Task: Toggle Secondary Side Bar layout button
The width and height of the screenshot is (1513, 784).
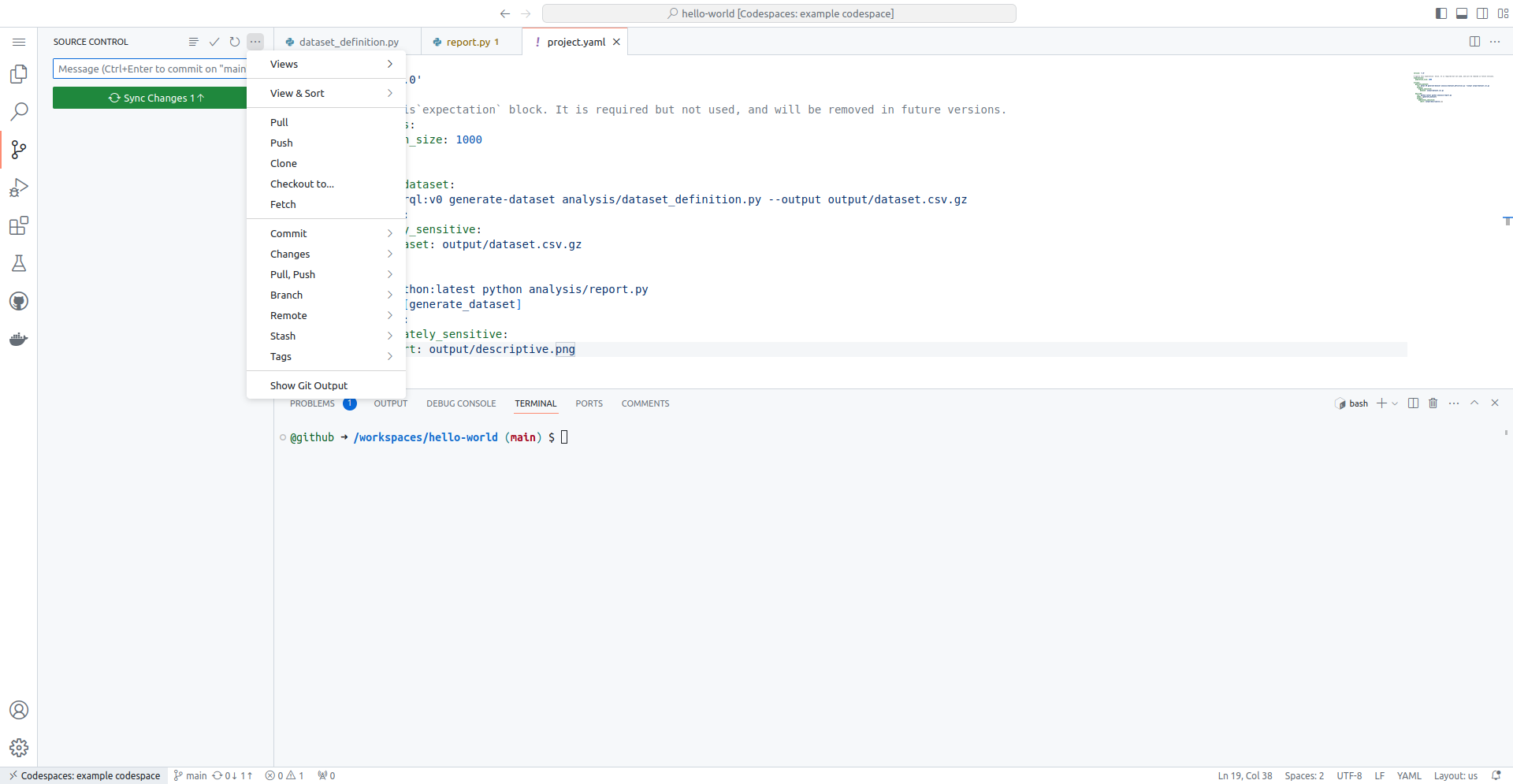Action: pos(1482,13)
